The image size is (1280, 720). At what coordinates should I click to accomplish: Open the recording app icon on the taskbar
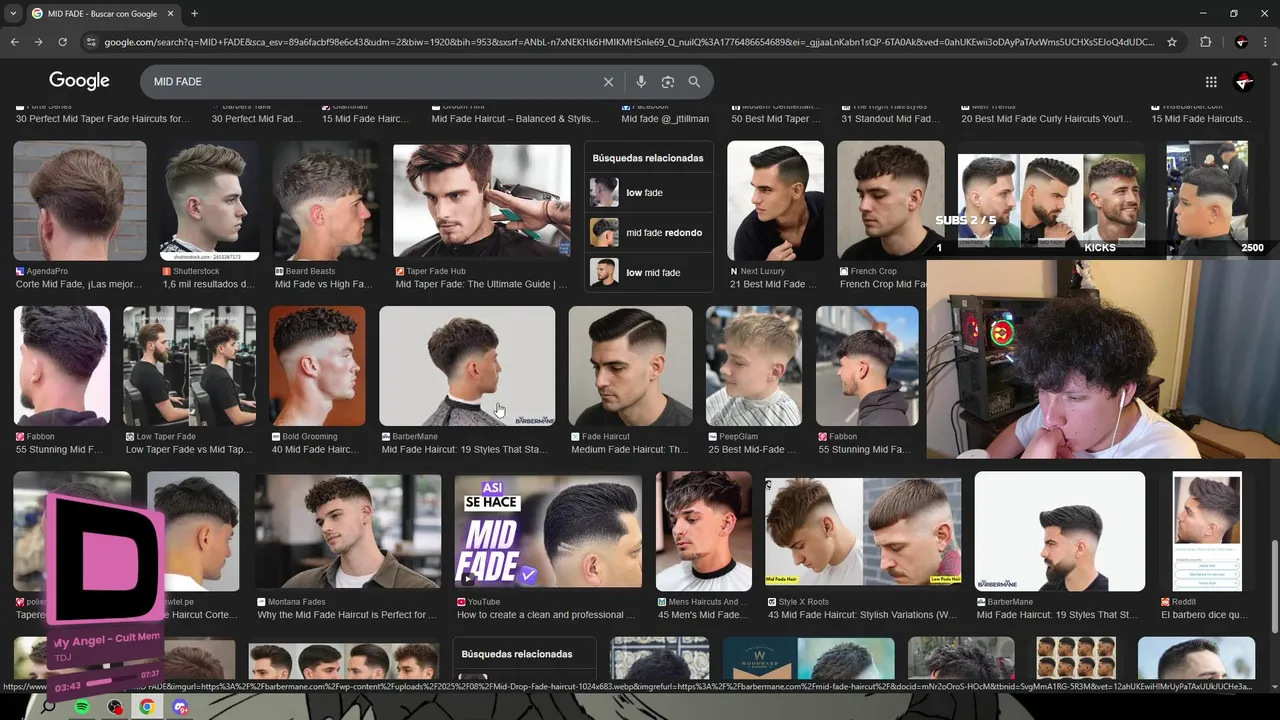(115, 707)
